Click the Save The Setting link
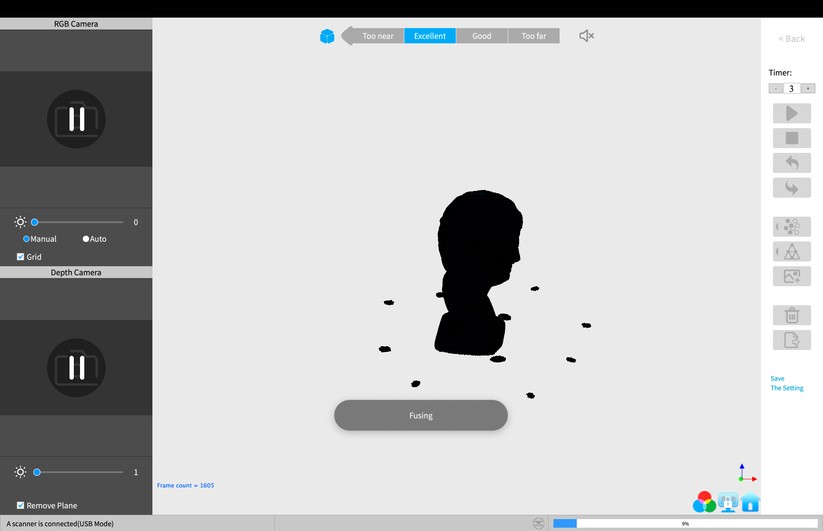823x531 pixels. (x=786, y=383)
